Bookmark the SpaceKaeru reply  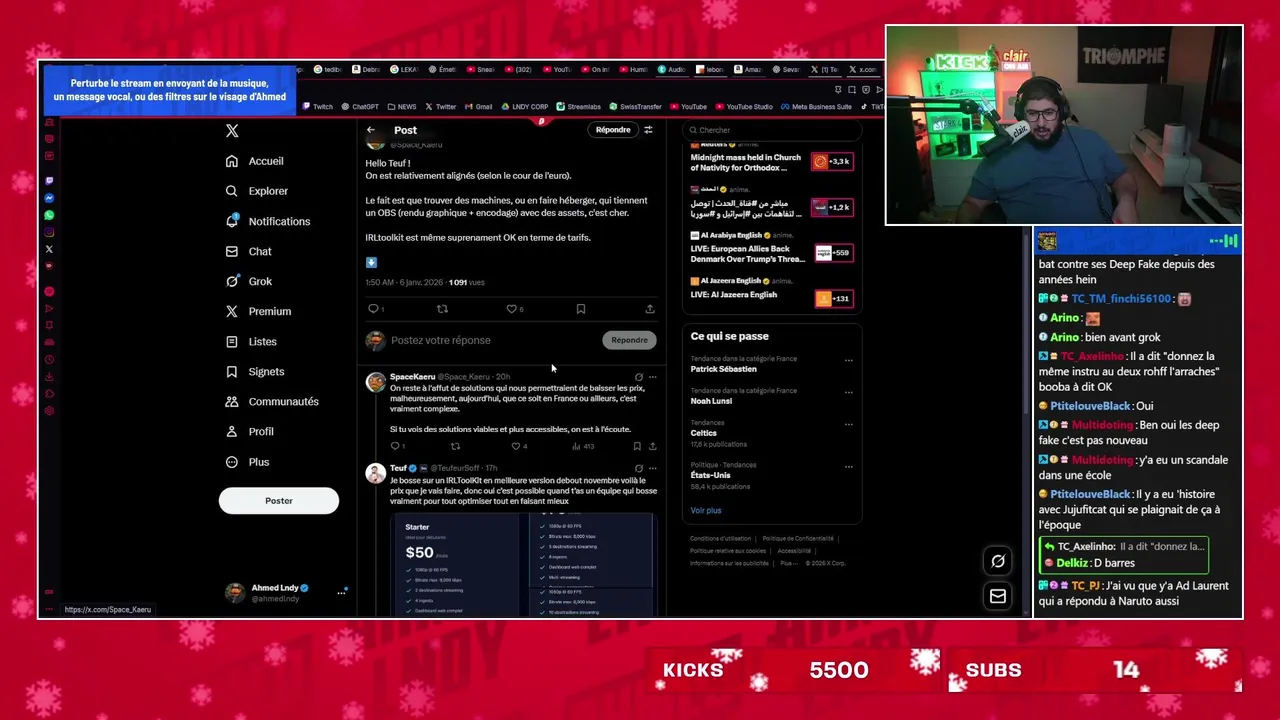637,446
